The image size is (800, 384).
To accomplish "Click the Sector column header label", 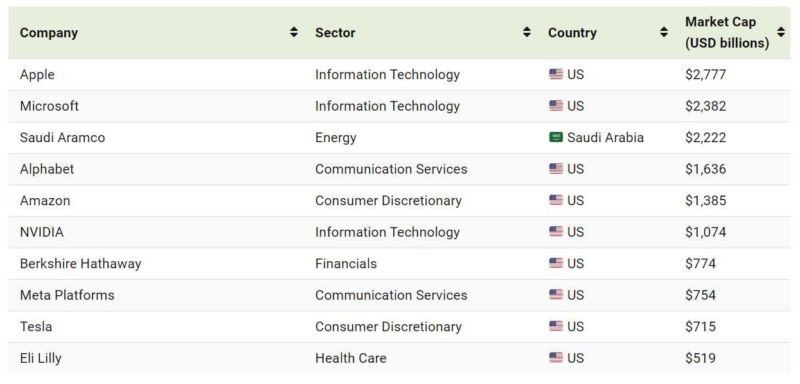I will (335, 33).
